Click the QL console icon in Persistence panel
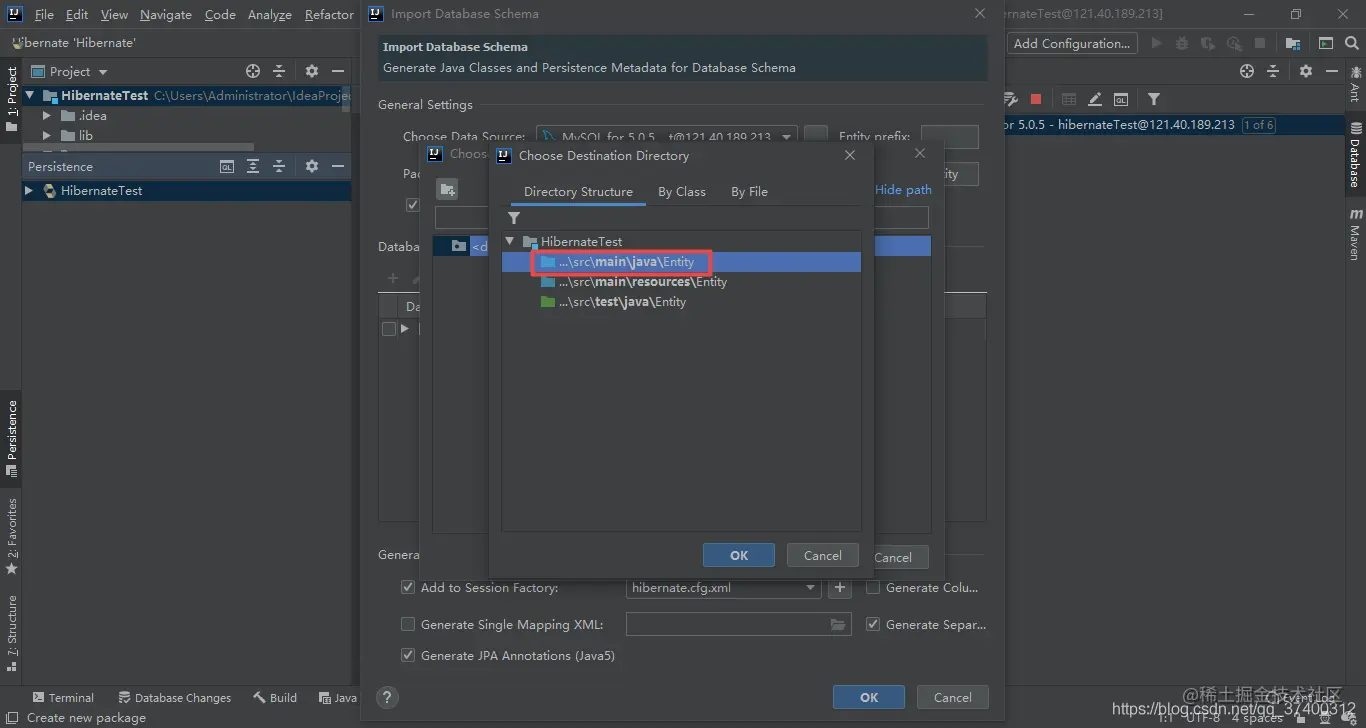The height and width of the screenshot is (728, 1366). pos(227,166)
